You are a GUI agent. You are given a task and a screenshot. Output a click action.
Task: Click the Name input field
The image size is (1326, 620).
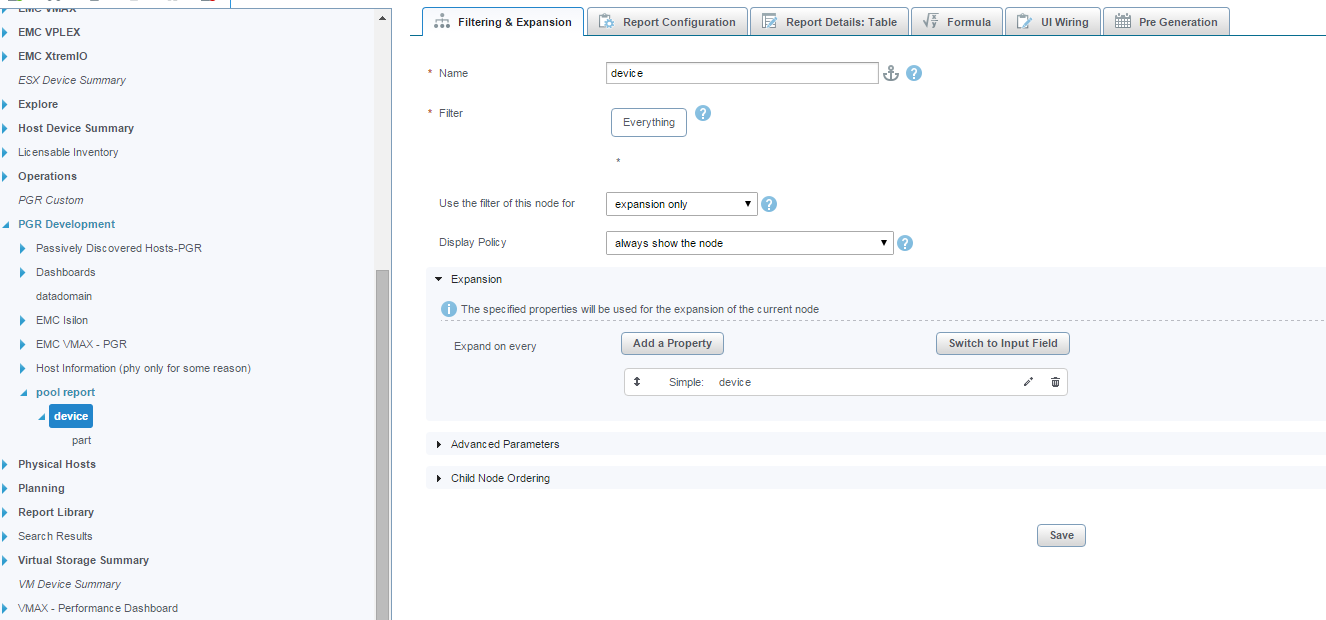pos(742,73)
